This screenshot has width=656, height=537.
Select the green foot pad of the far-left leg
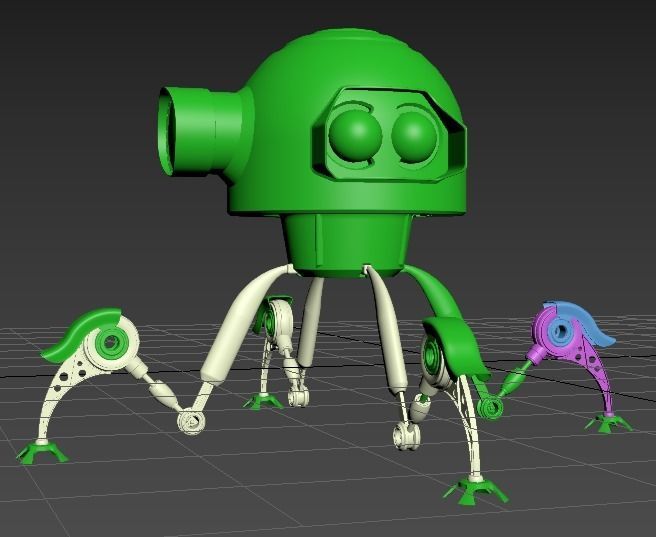(x=42, y=452)
